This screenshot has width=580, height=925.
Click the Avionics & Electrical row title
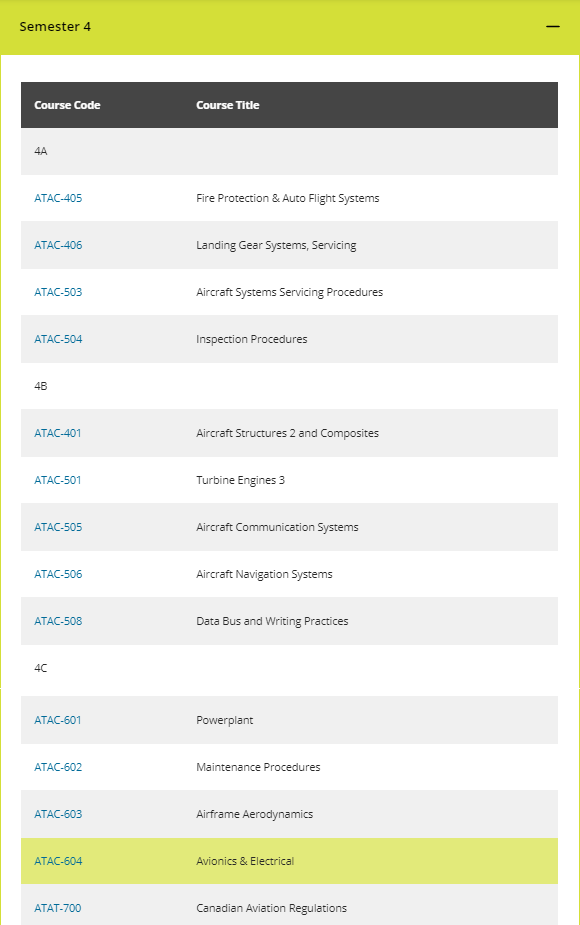245,861
